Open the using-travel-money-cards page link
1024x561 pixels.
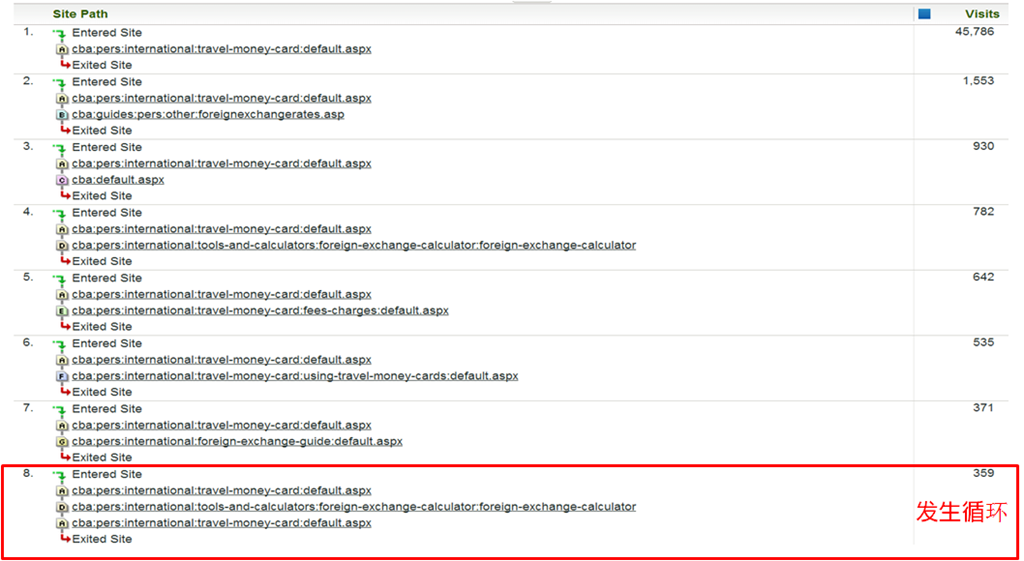point(295,376)
